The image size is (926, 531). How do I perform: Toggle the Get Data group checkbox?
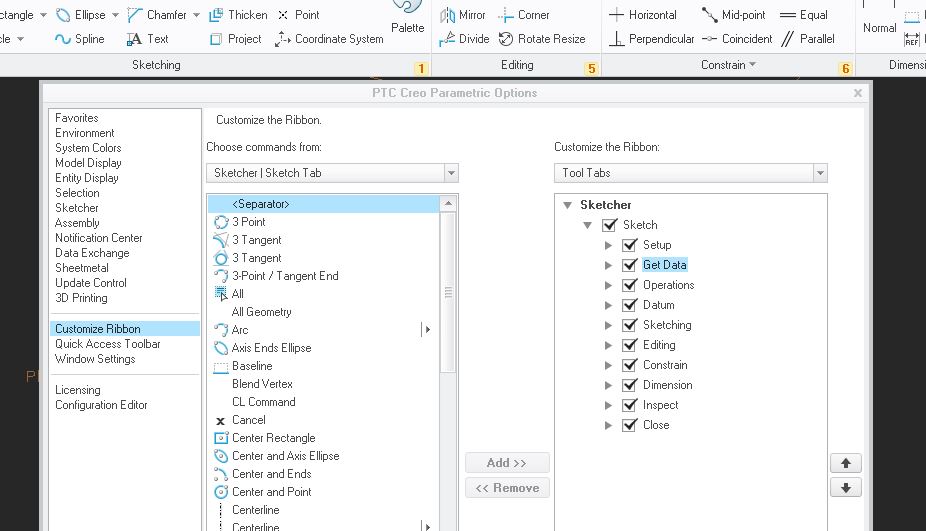[x=630, y=265]
